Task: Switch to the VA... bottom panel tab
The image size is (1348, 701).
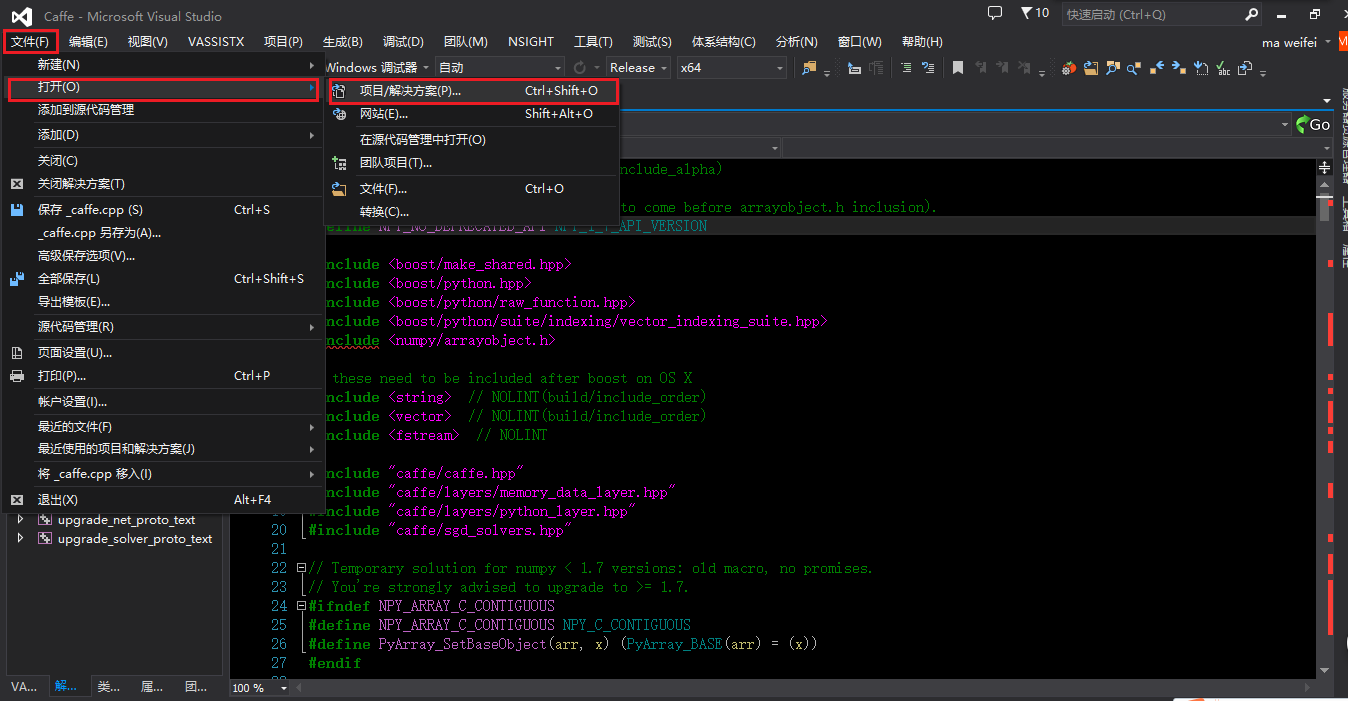Action: tap(22, 687)
